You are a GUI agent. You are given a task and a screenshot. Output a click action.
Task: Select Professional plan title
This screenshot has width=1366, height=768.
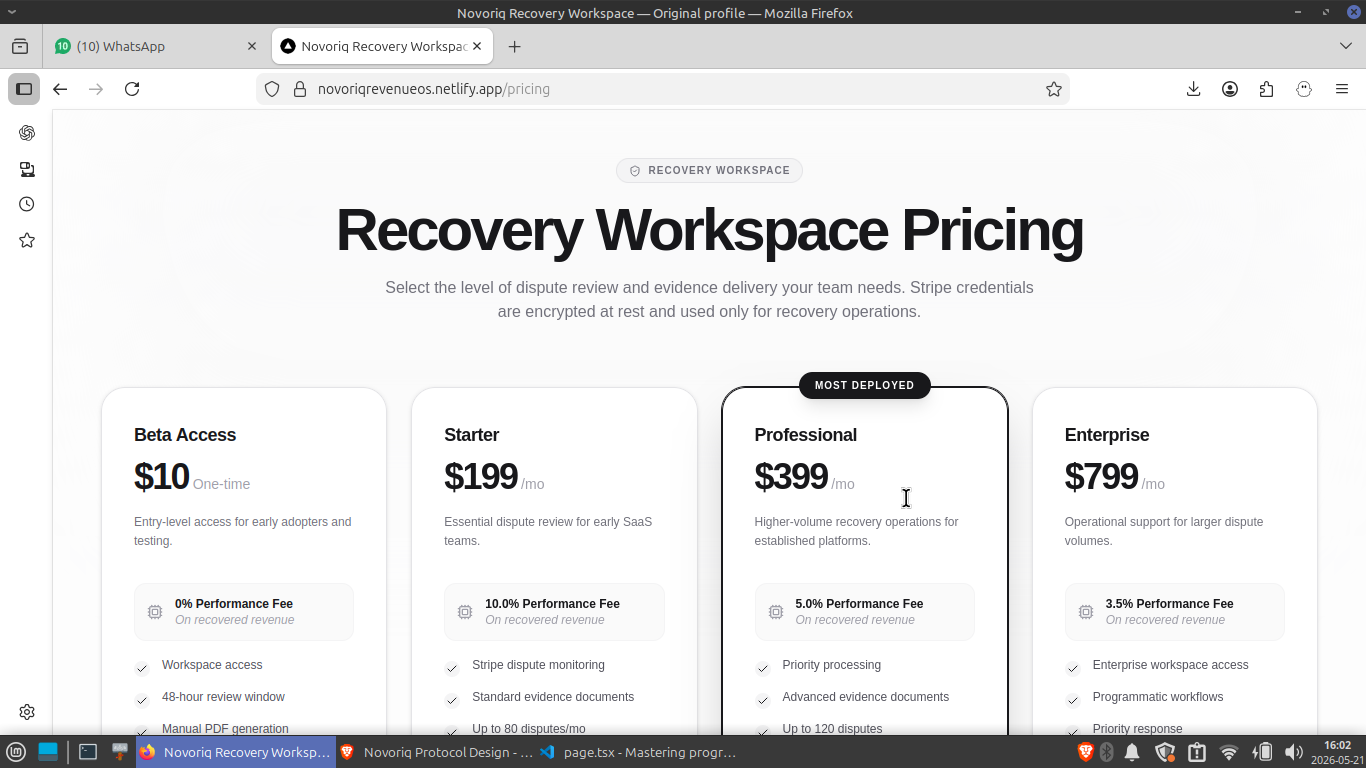coord(806,435)
